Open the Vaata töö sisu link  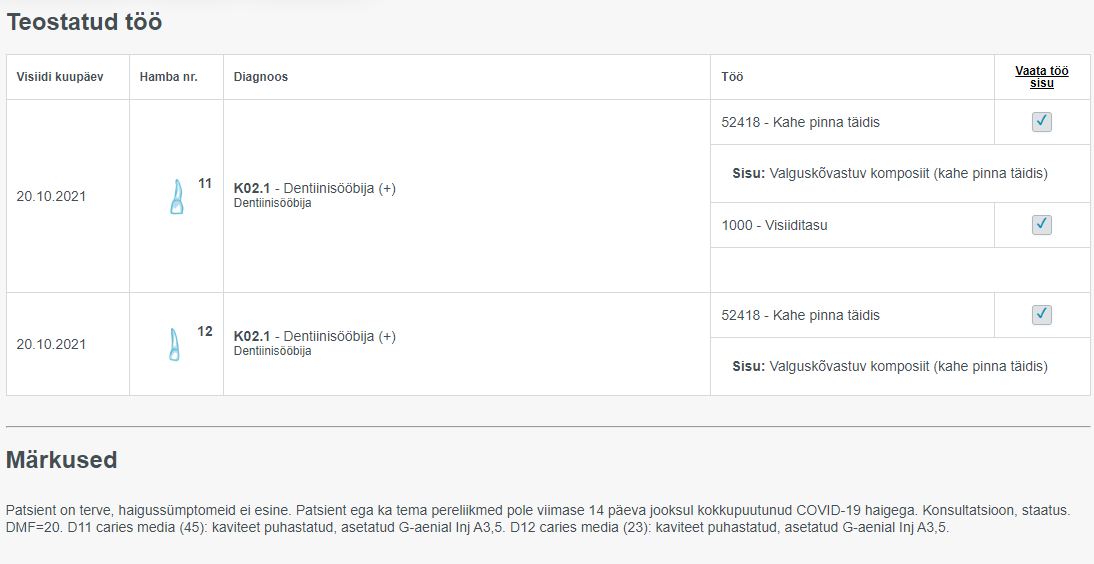point(1042,77)
